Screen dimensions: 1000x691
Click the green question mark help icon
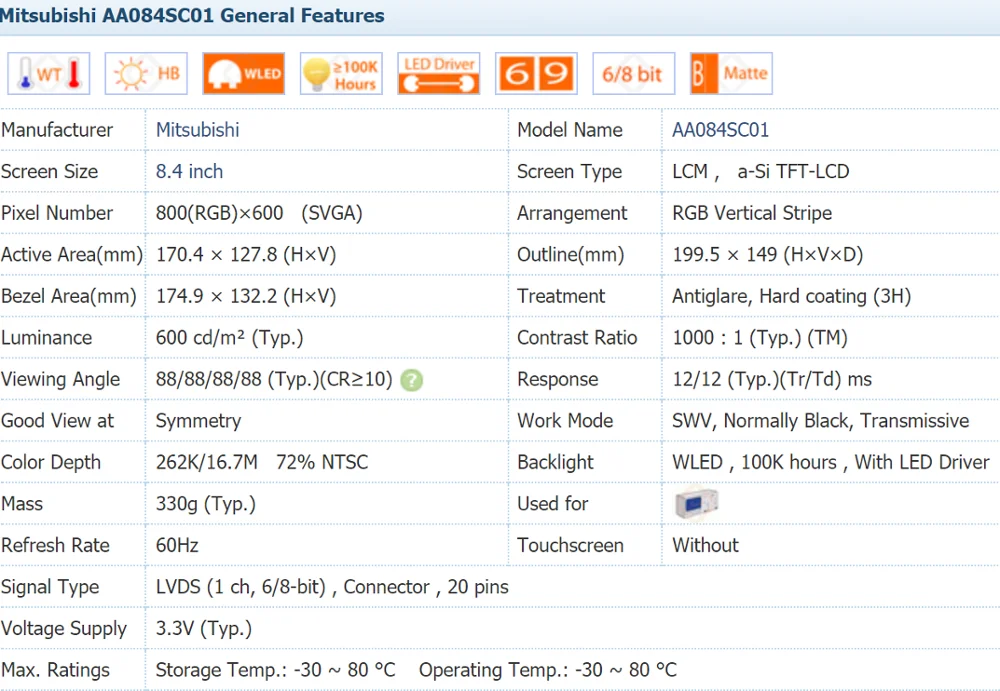coord(411,380)
